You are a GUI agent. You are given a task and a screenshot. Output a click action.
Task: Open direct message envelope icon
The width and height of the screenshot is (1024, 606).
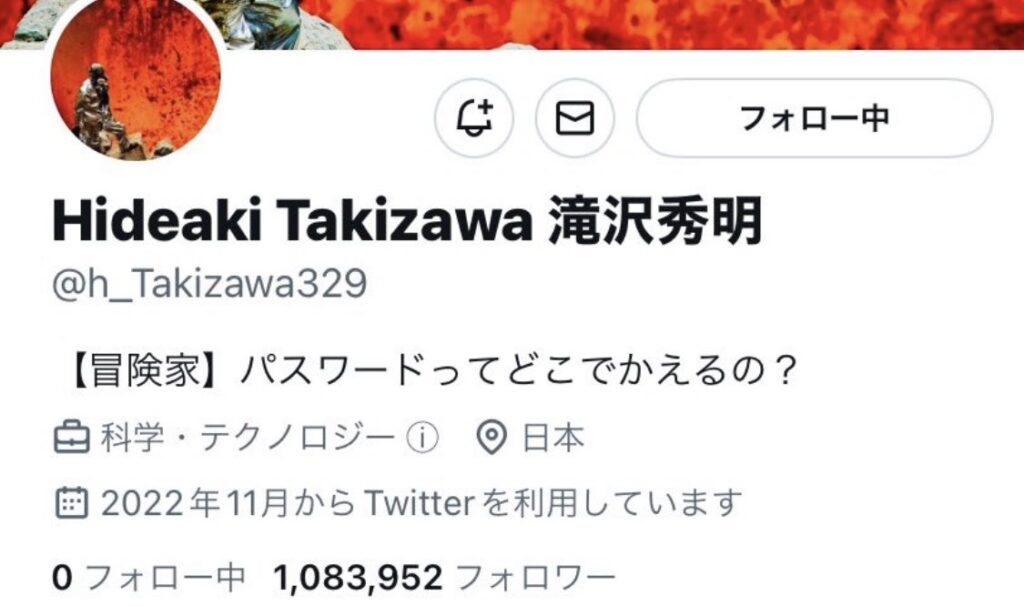(x=575, y=118)
